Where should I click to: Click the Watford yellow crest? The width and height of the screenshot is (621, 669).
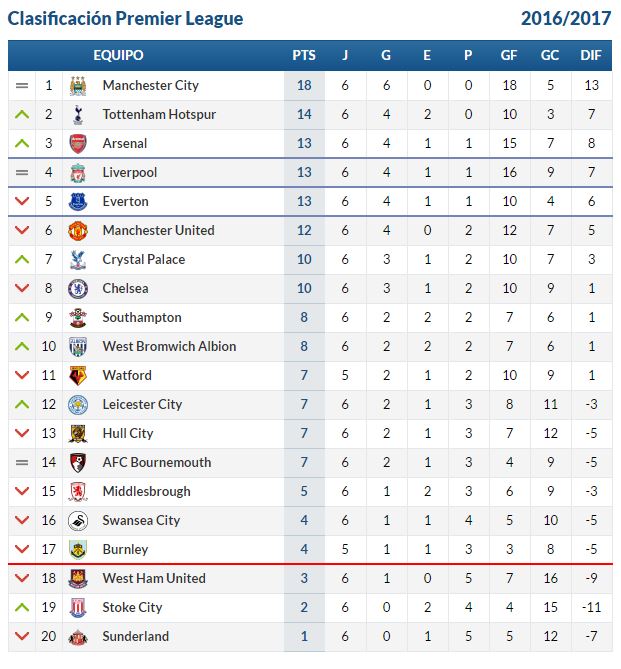(78, 376)
